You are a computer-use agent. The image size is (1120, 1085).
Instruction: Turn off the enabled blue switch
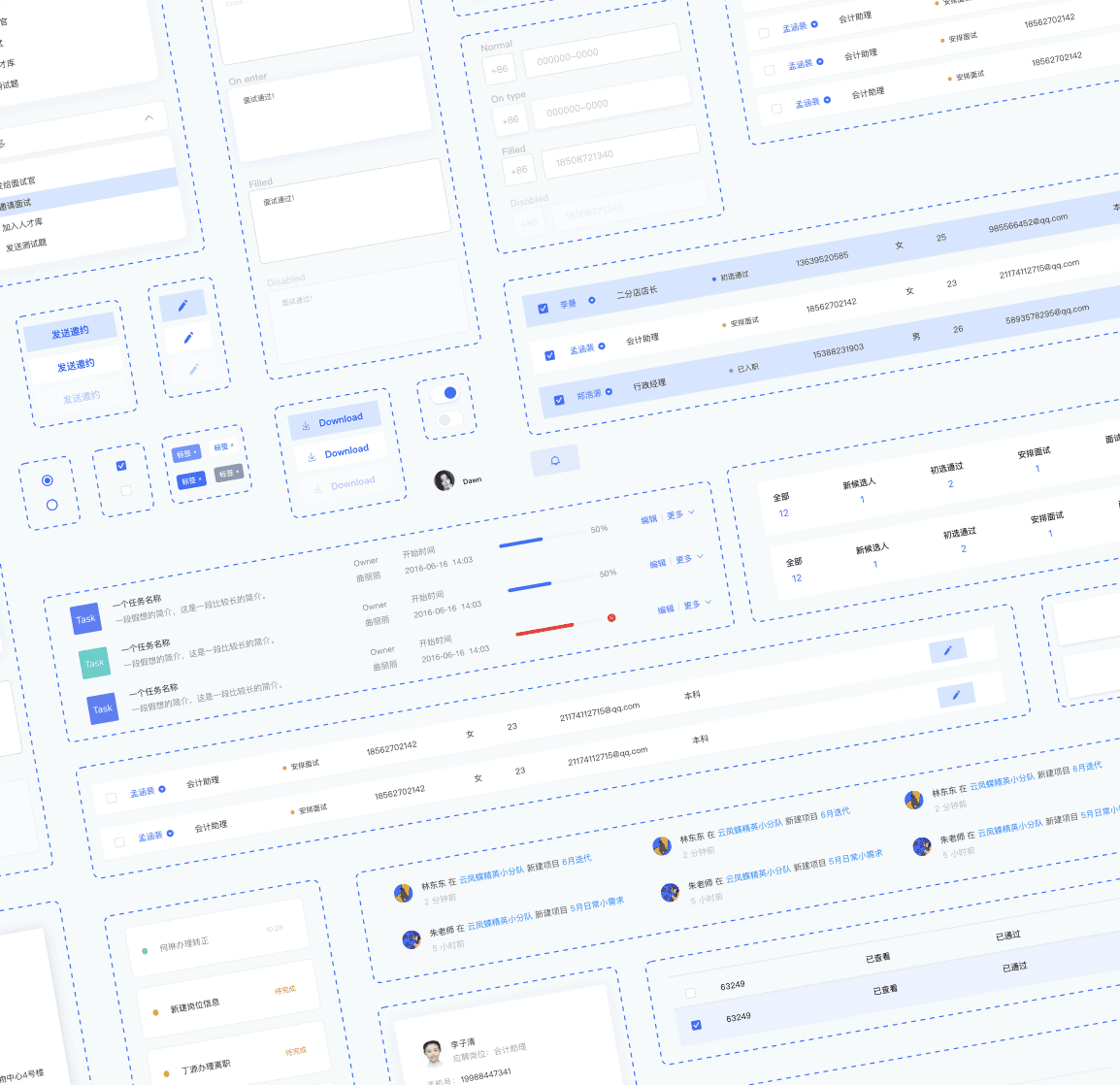pos(445,394)
